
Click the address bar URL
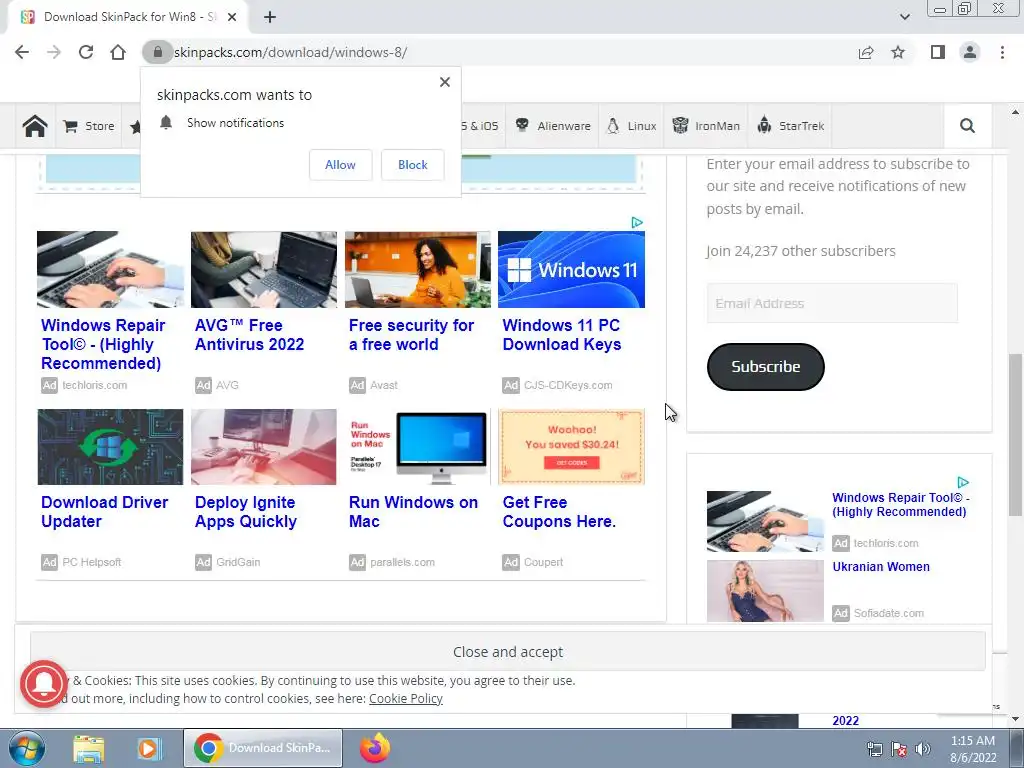pos(291,52)
